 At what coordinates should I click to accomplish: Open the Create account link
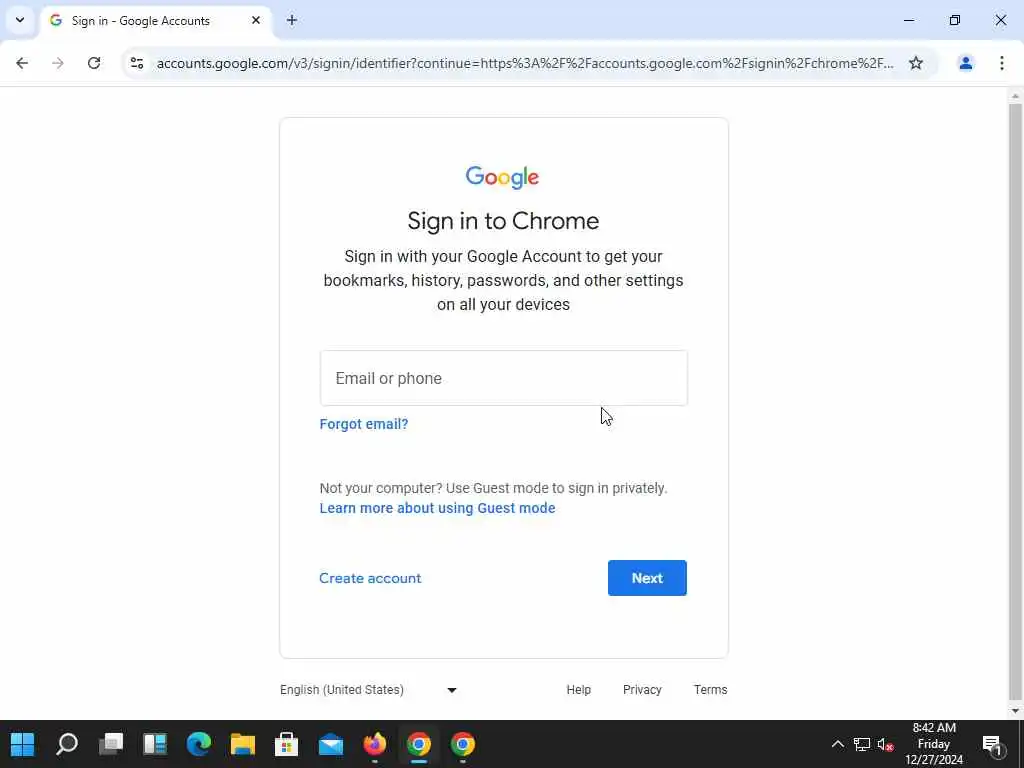coord(370,578)
